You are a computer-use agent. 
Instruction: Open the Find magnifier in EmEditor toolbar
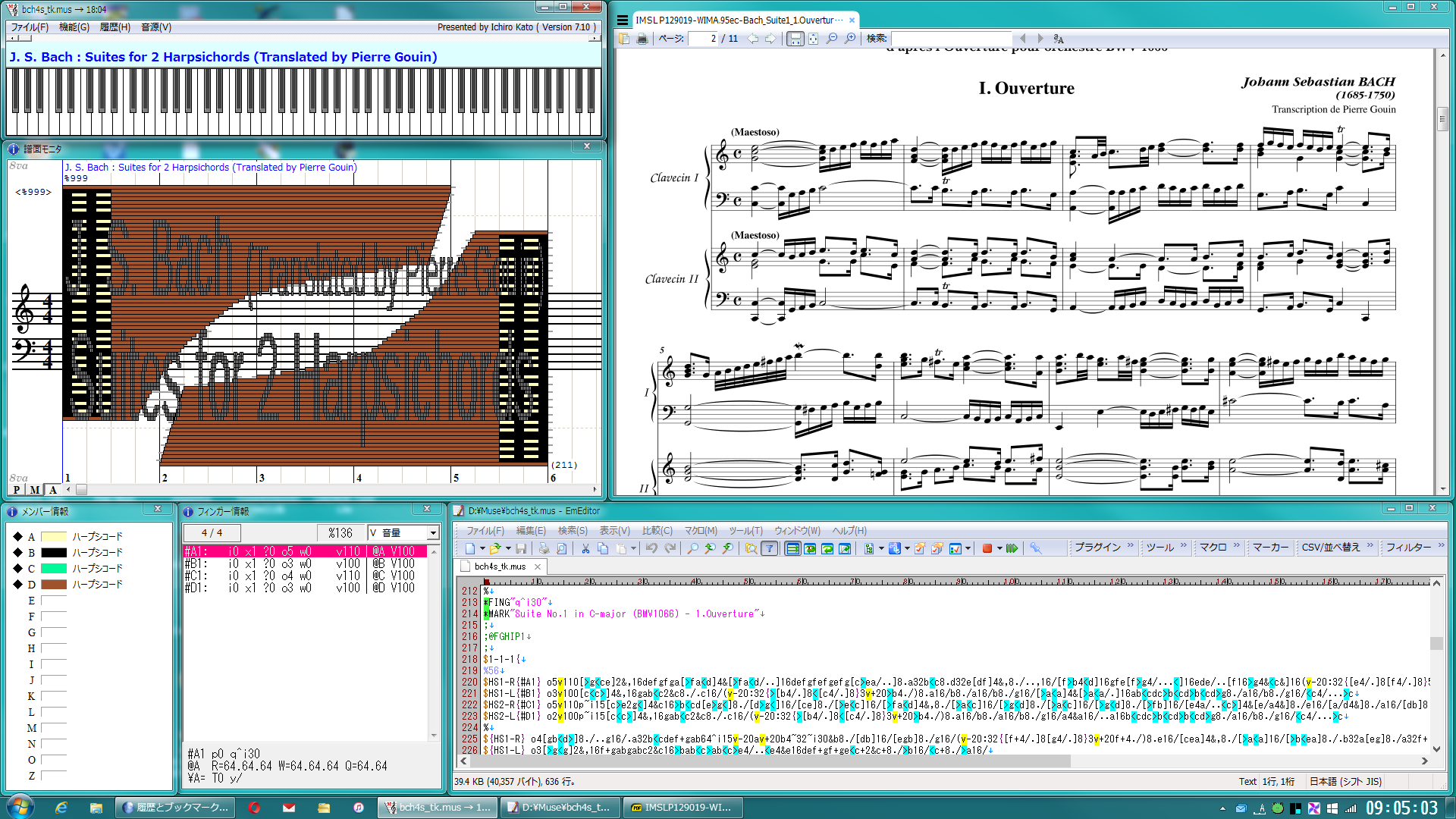tap(692, 548)
